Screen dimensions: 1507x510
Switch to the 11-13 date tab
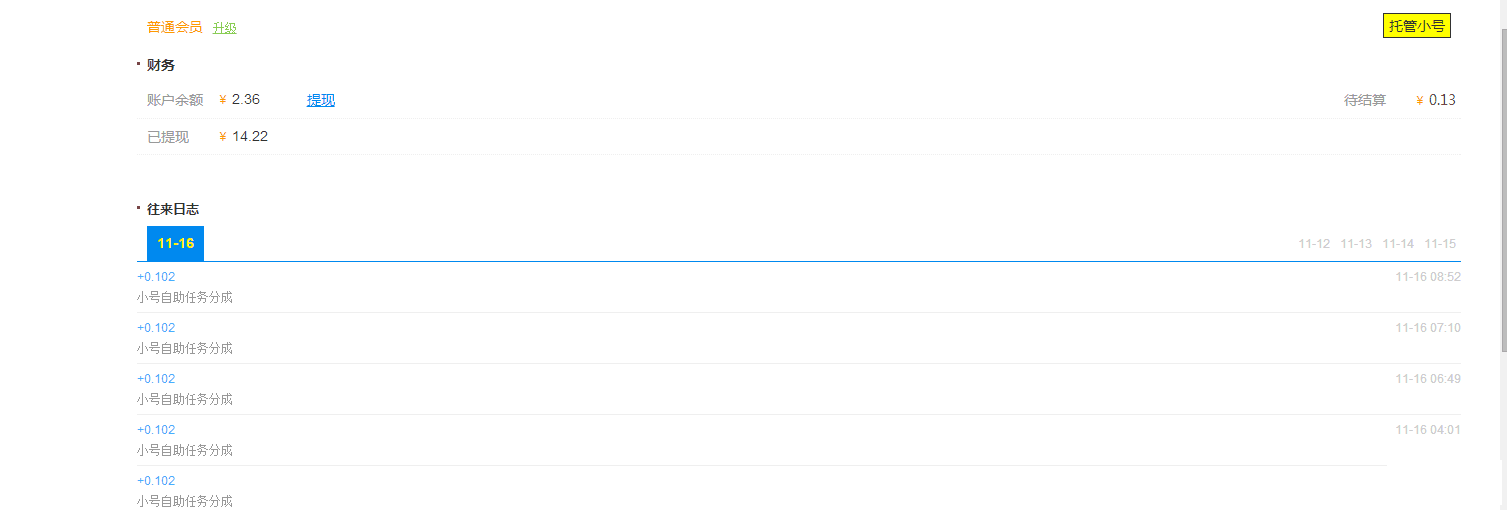pos(1356,244)
